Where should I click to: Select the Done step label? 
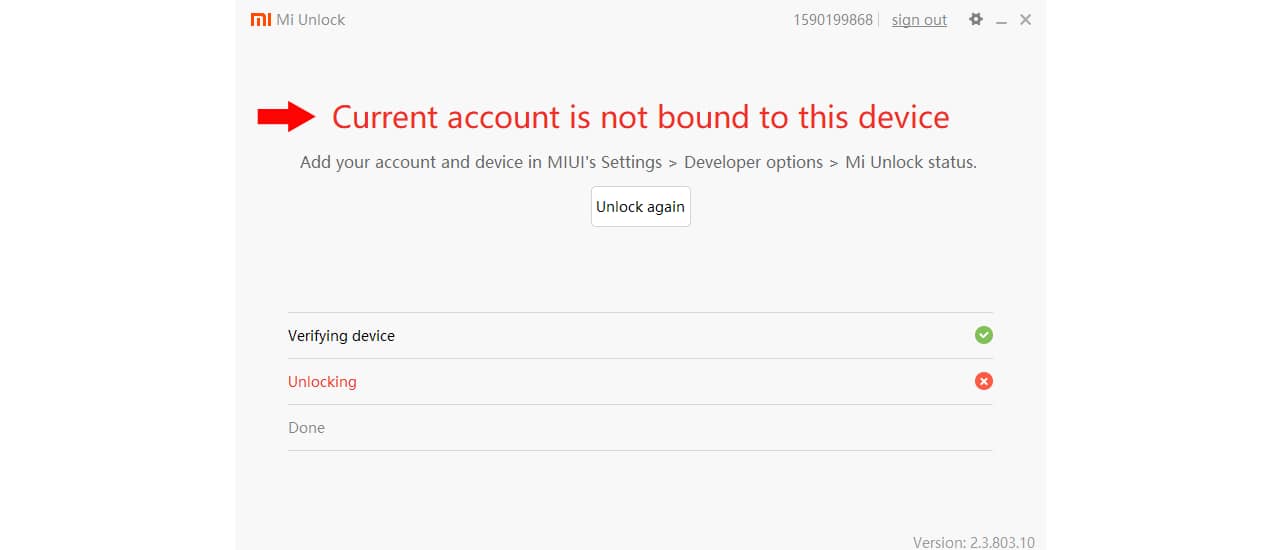pos(306,428)
